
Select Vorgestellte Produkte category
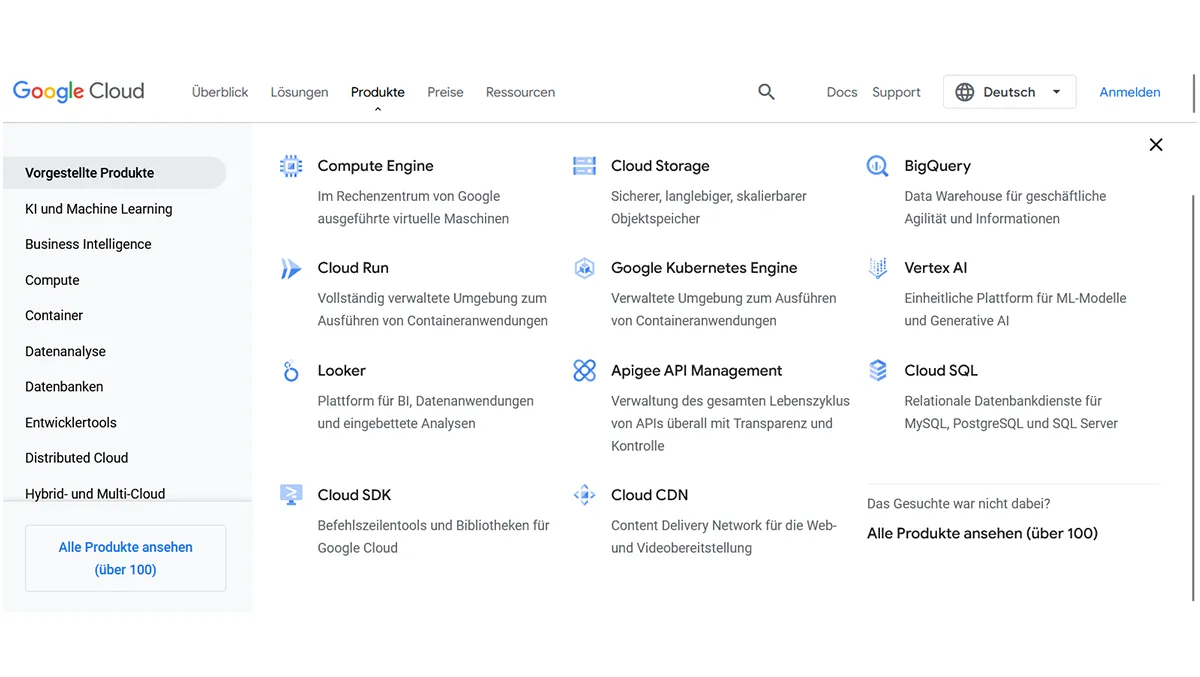point(115,173)
